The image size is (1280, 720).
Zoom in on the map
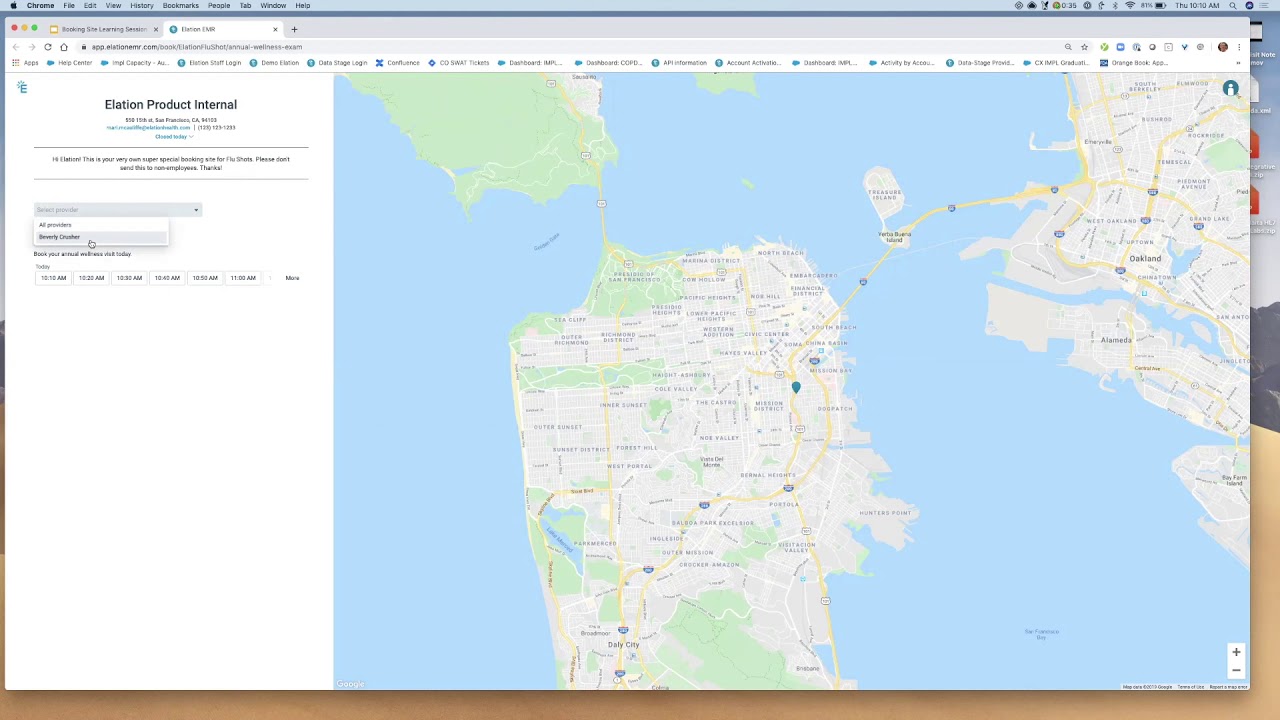coord(1236,652)
